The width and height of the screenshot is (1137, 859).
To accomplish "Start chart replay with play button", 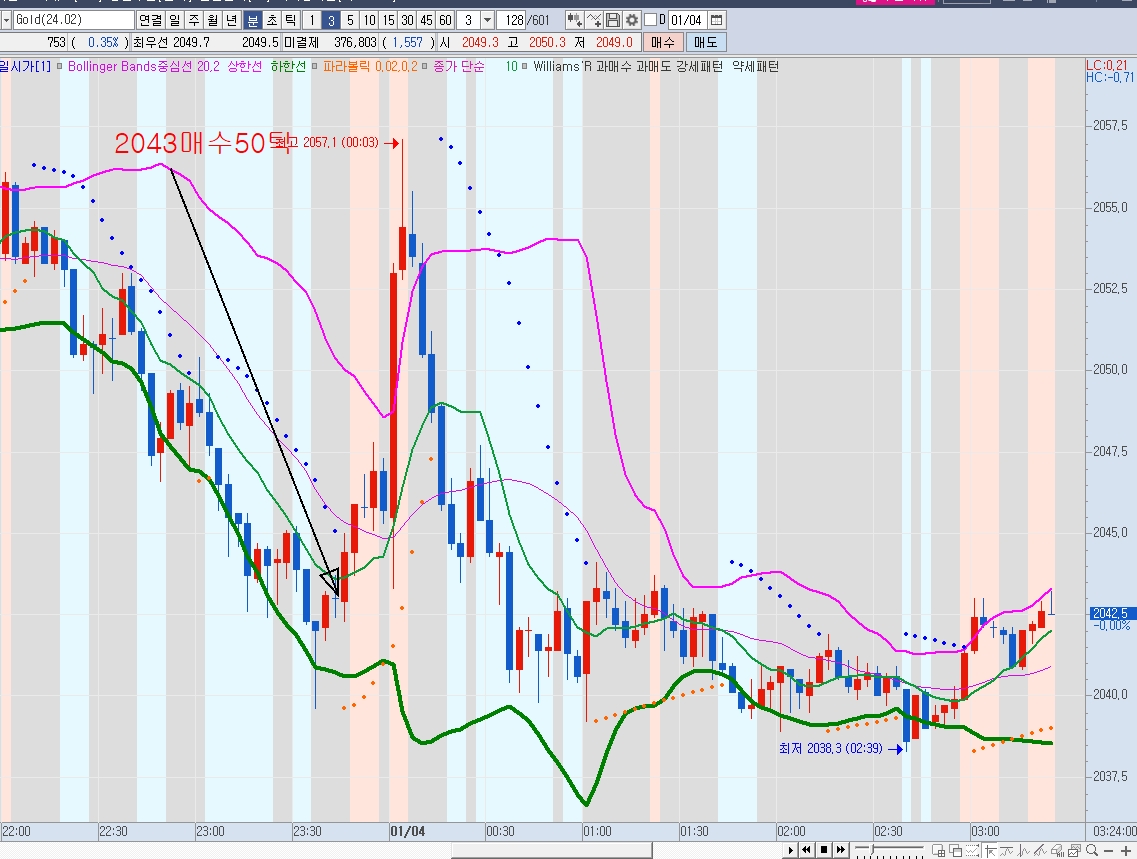I will [x=790, y=850].
